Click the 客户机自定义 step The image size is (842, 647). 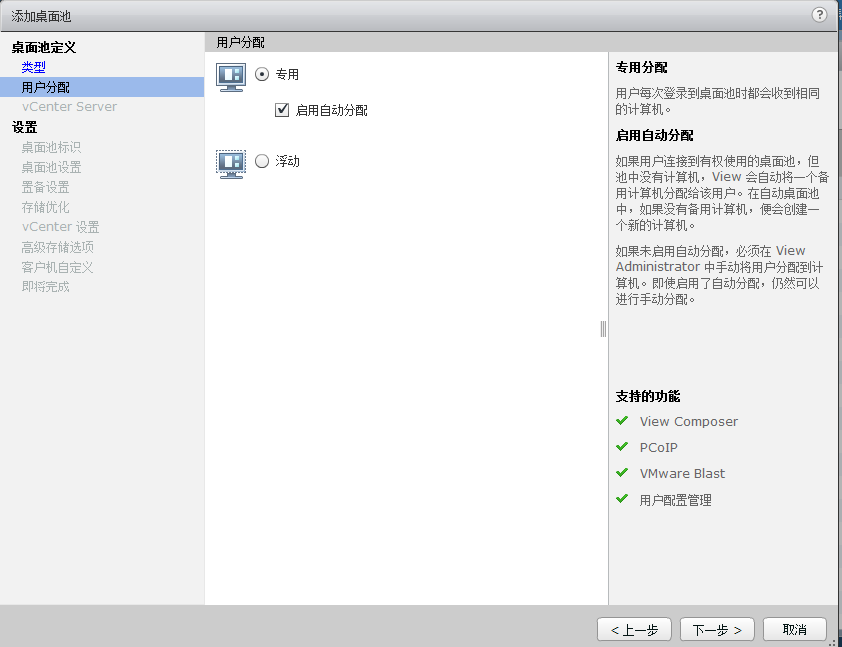57,267
